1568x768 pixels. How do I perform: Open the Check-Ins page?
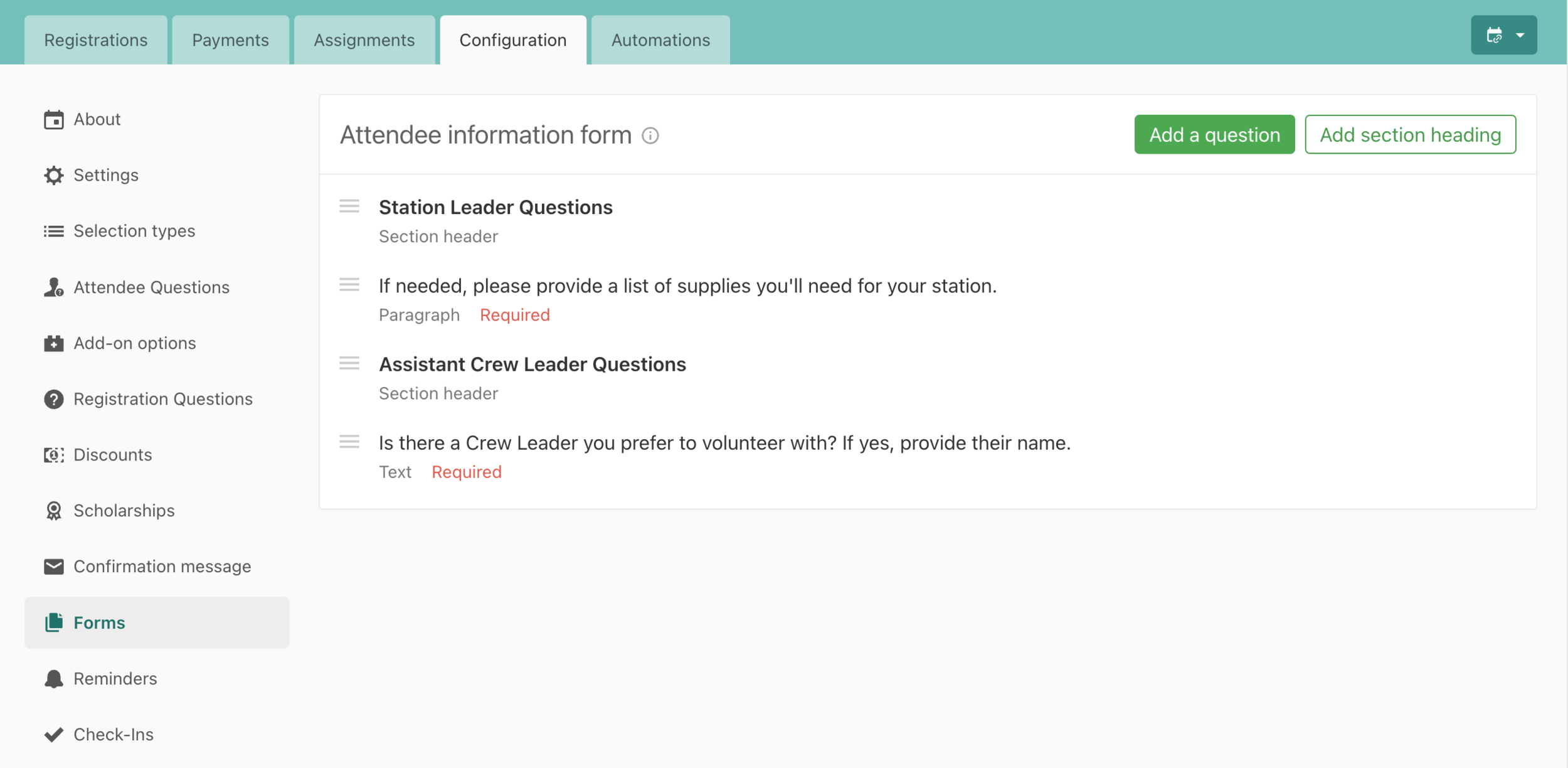157,734
